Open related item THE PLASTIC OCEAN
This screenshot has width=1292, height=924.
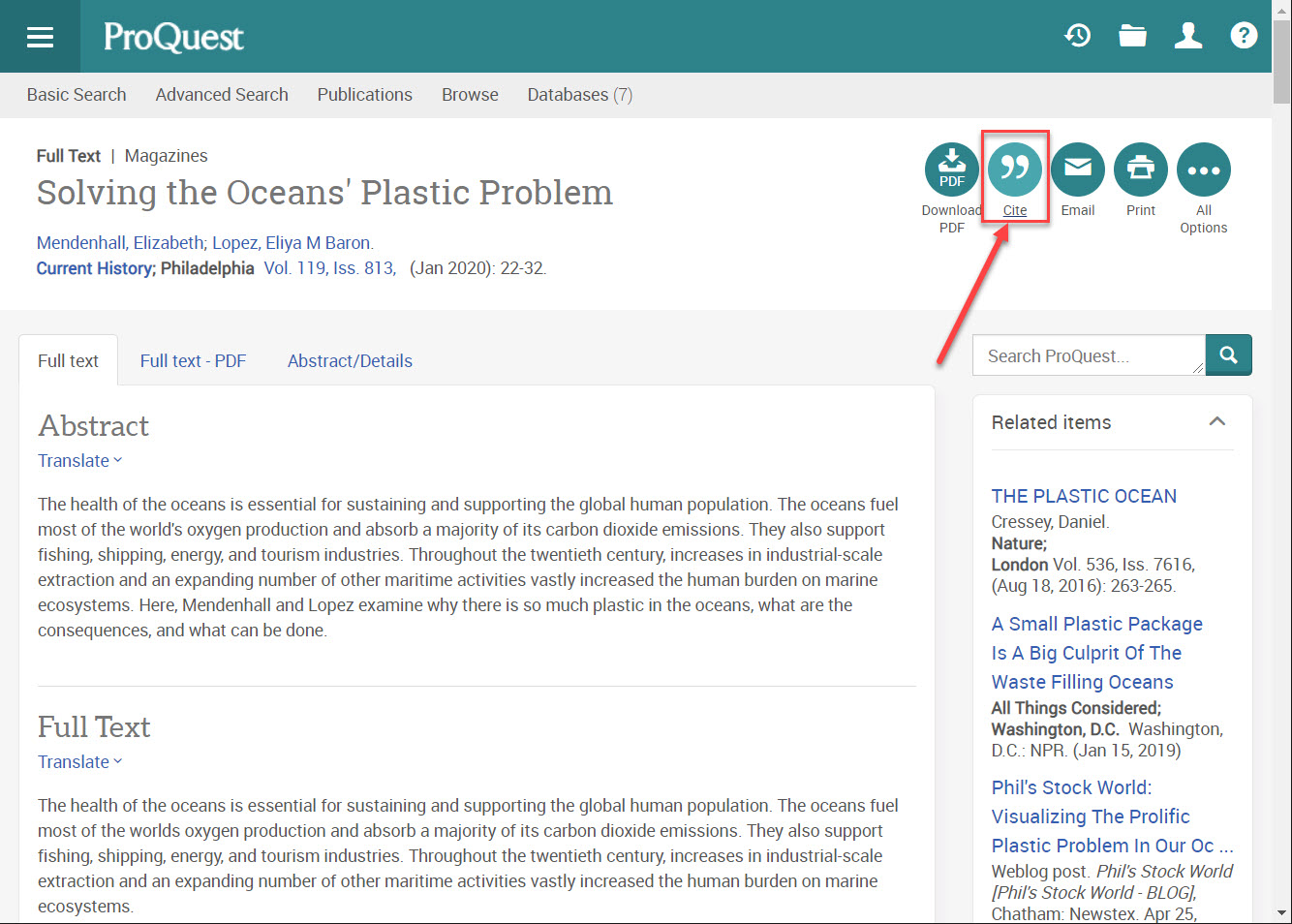[x=1084, y=495]
